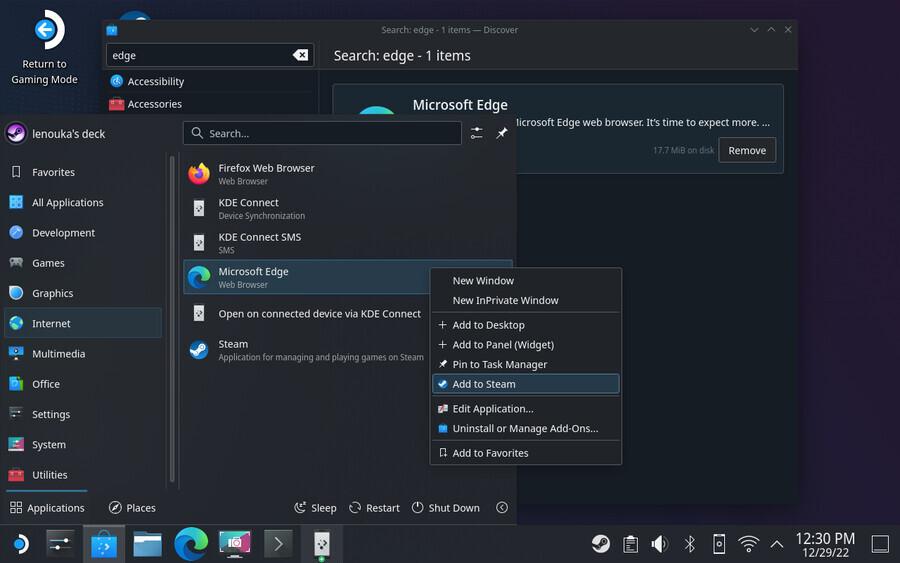Select the Utilities category
The width and height of the screenshot is (900, 563).
point(83,475)
